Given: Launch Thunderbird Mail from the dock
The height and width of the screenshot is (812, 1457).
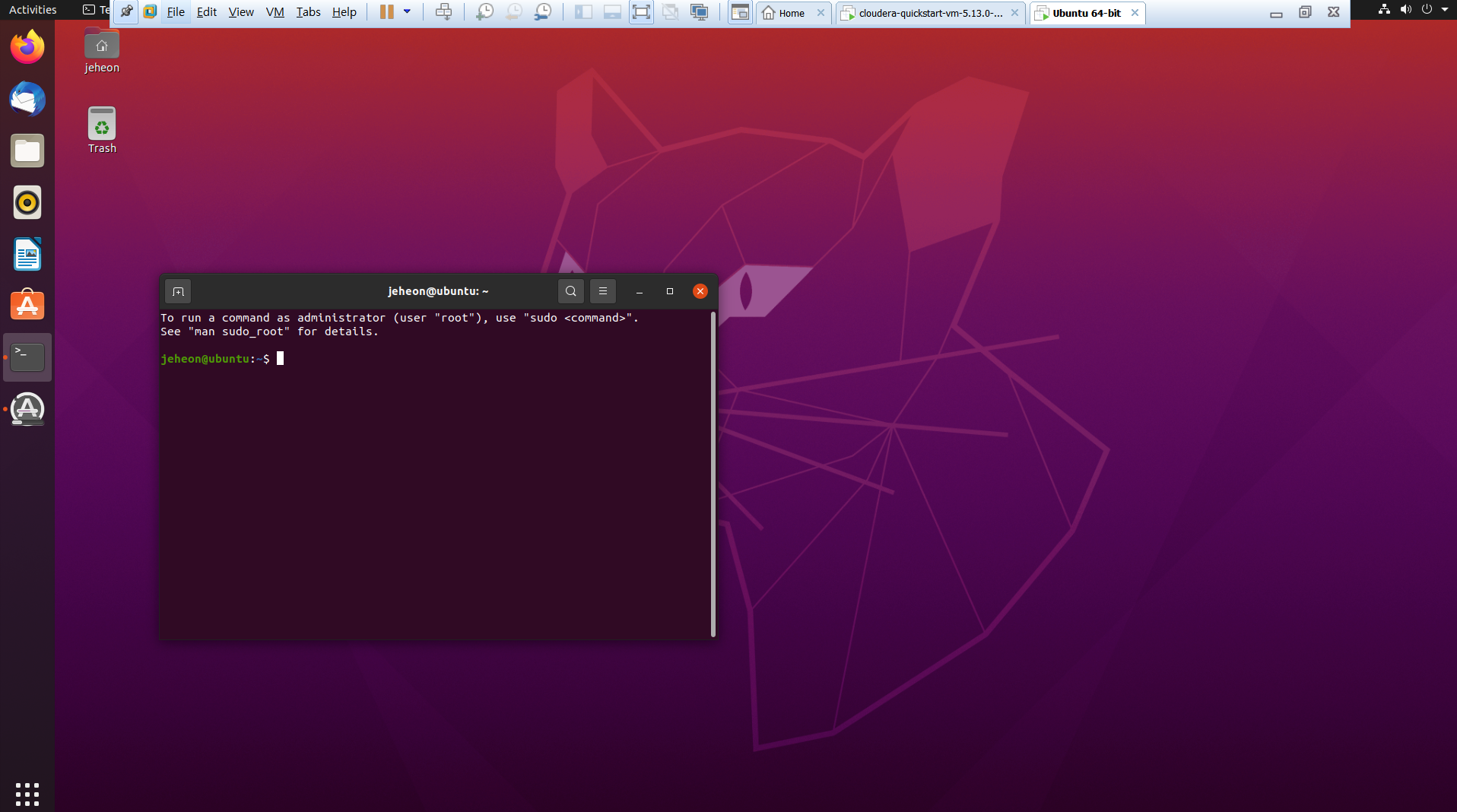Looking at the screenshot, I should pyautogui.click(x=27, y=99).
